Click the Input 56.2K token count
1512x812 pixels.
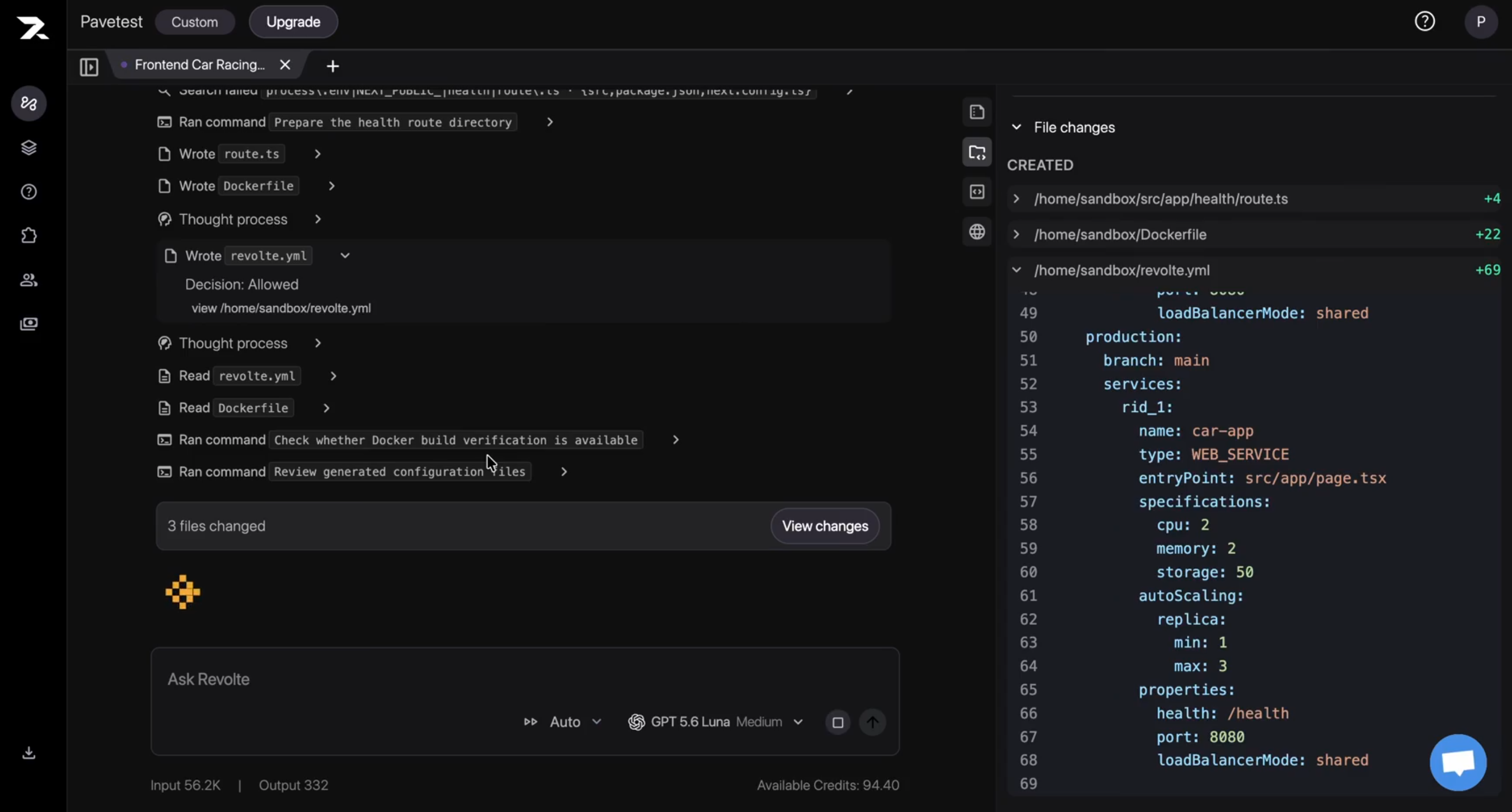click(185, 786)
